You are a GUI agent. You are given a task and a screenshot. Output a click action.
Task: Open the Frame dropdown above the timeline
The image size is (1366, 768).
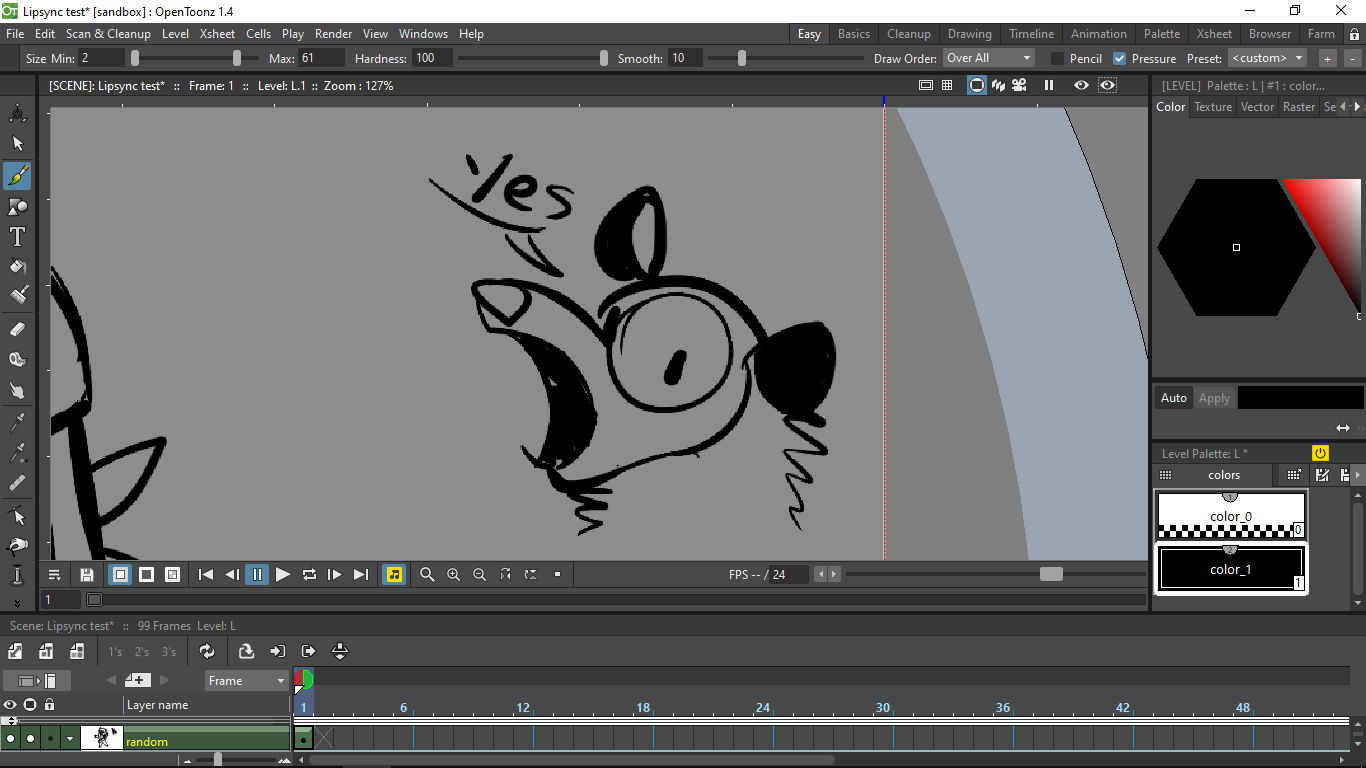tap(246, 680)
